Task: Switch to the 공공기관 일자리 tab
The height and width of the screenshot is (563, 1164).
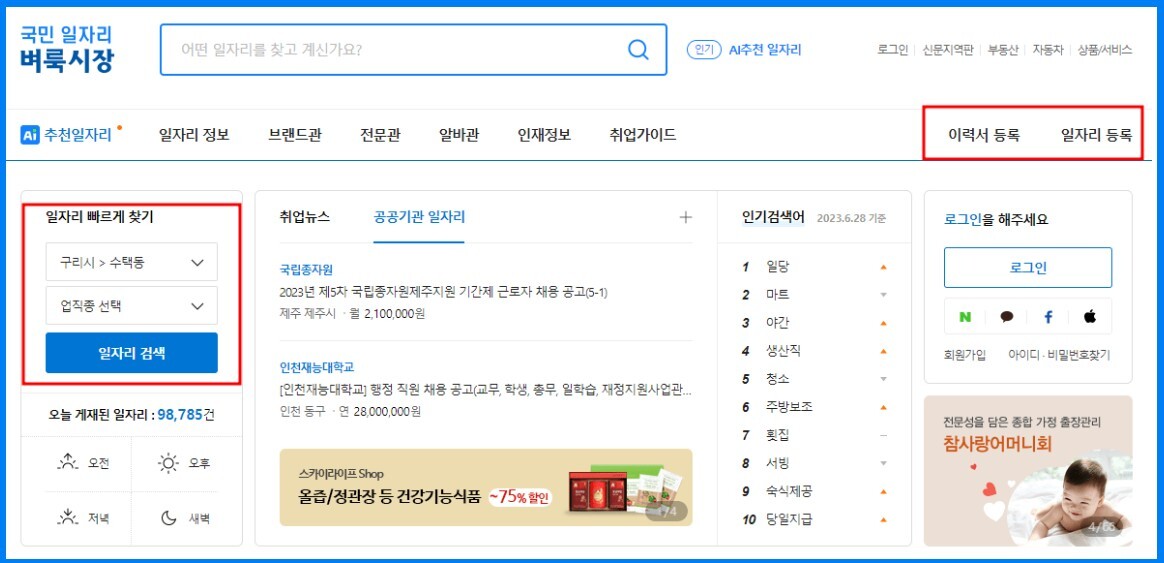Action: point(419,217)
